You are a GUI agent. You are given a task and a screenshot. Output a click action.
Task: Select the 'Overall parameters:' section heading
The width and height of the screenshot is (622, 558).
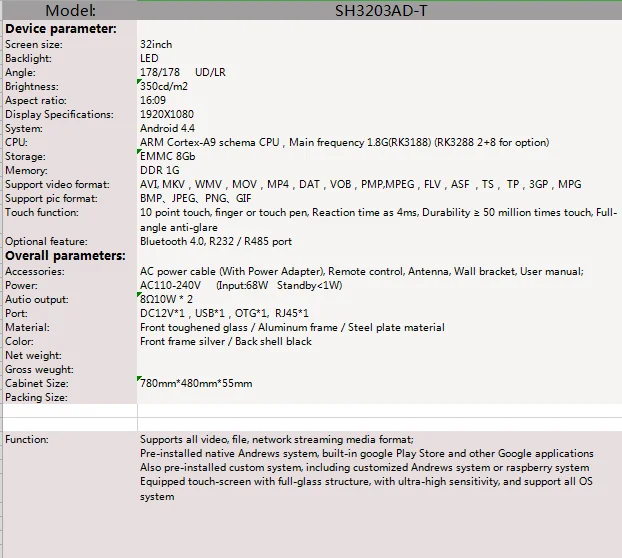(65, 256)
